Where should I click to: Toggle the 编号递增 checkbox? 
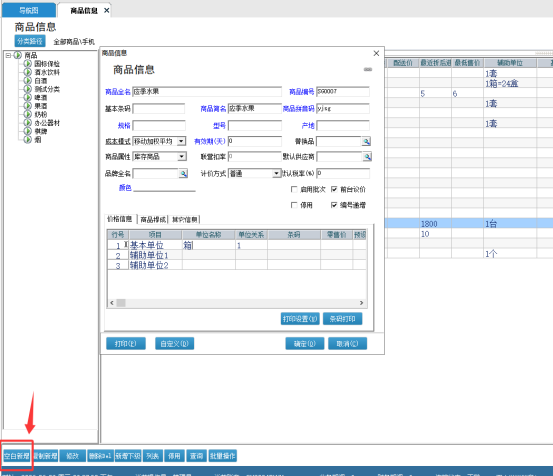point(334,205)
